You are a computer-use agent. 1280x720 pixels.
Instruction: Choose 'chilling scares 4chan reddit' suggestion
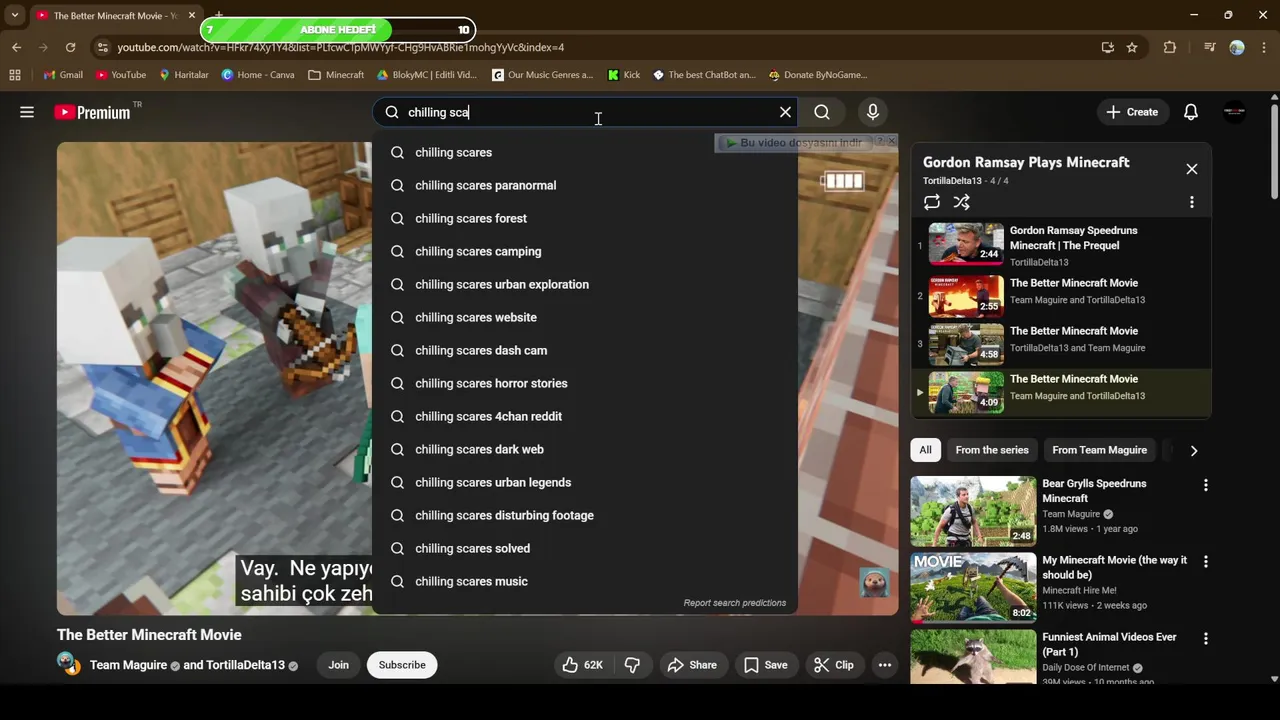pos(585,416)
